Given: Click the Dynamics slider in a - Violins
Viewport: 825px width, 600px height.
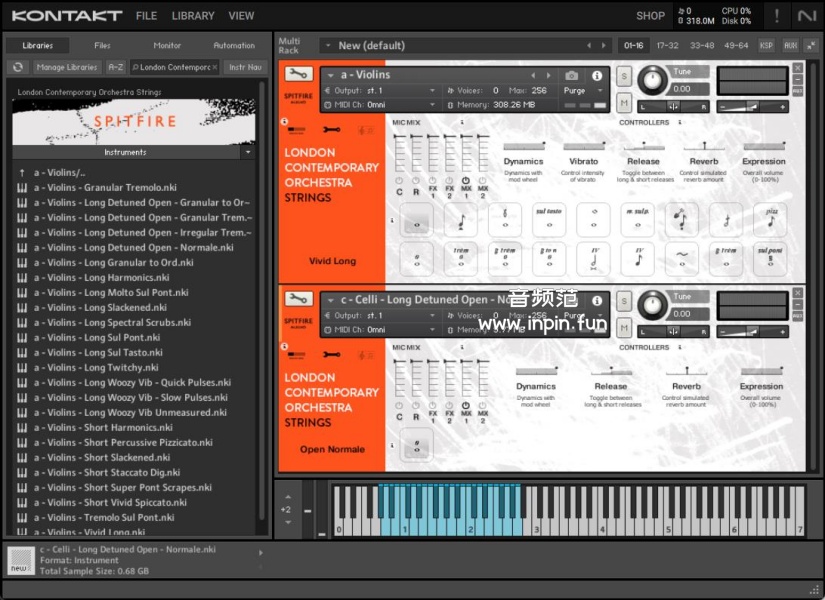Looking at the screenshot, I should click(523, 147).
